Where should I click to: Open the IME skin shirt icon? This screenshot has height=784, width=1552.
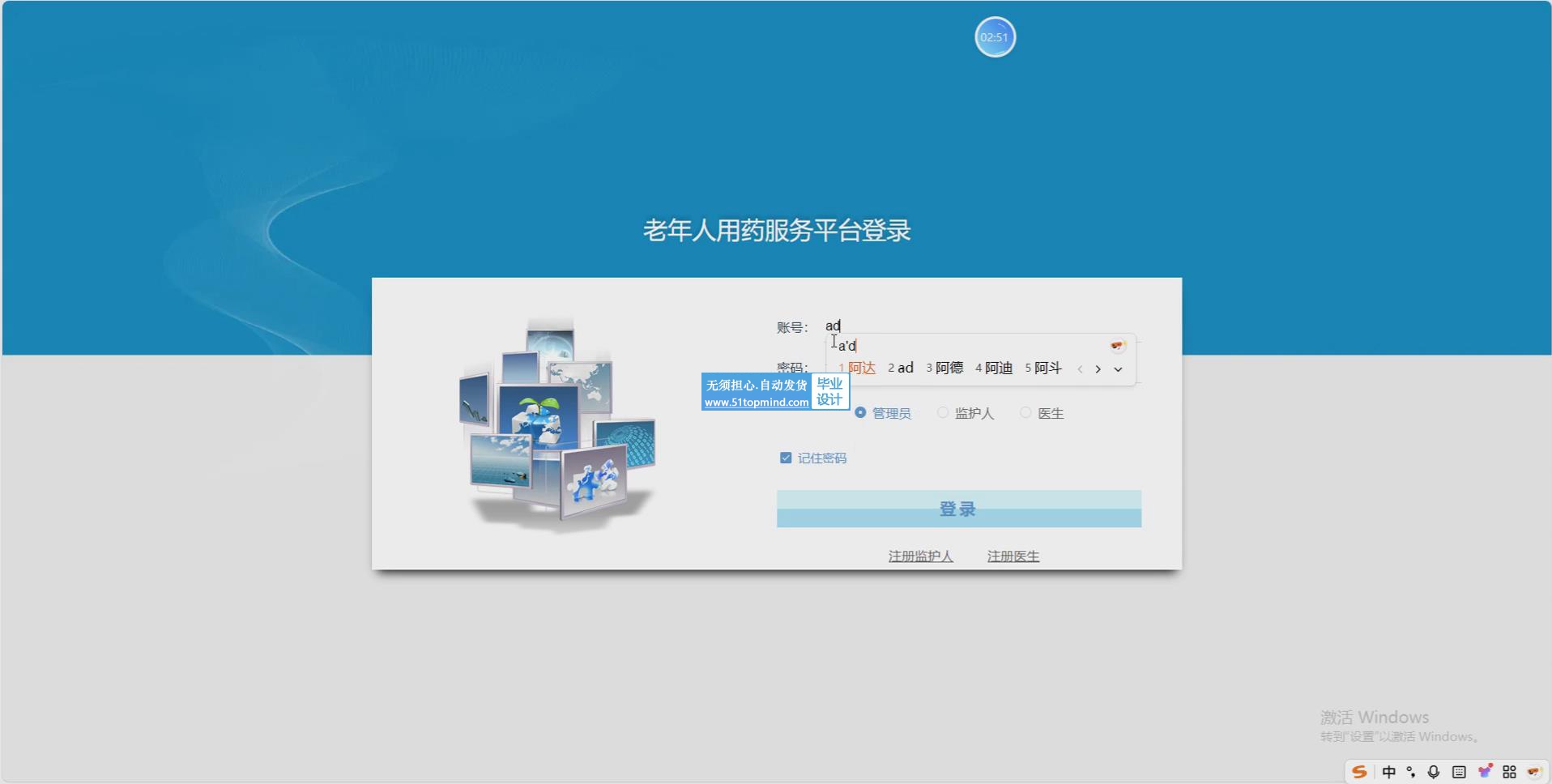[x=1485, y=772]
